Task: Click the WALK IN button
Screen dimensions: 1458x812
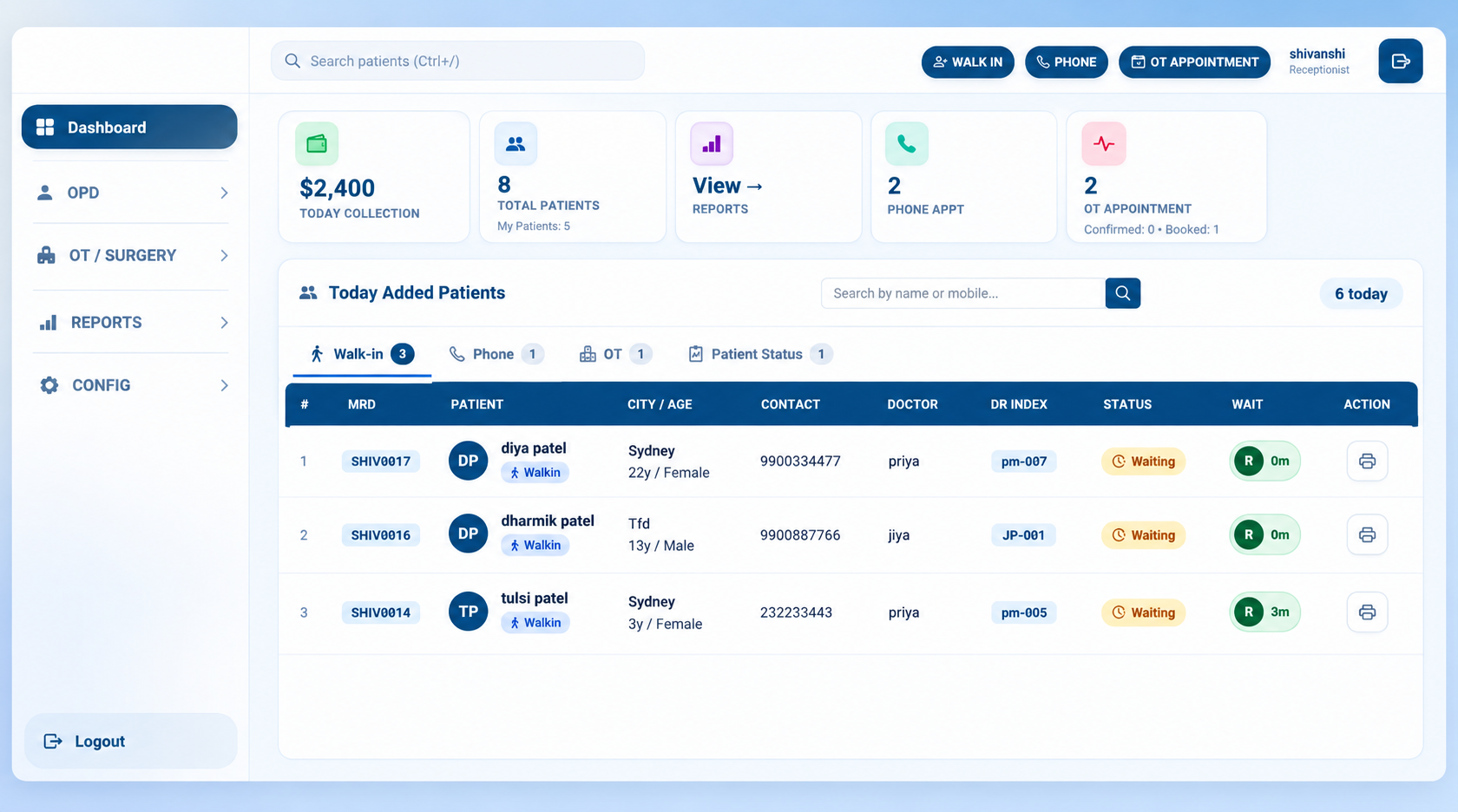Action: (x=968, y=62)
